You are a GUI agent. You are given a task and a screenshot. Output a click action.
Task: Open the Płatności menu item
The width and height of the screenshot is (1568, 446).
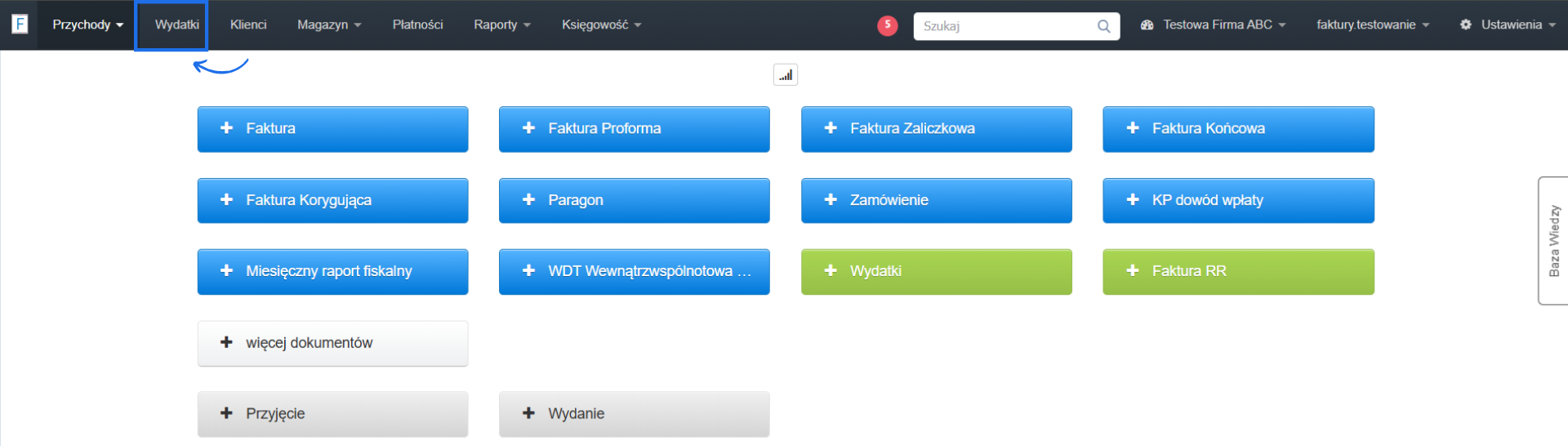pyautogui.click(x=417, y=25)
